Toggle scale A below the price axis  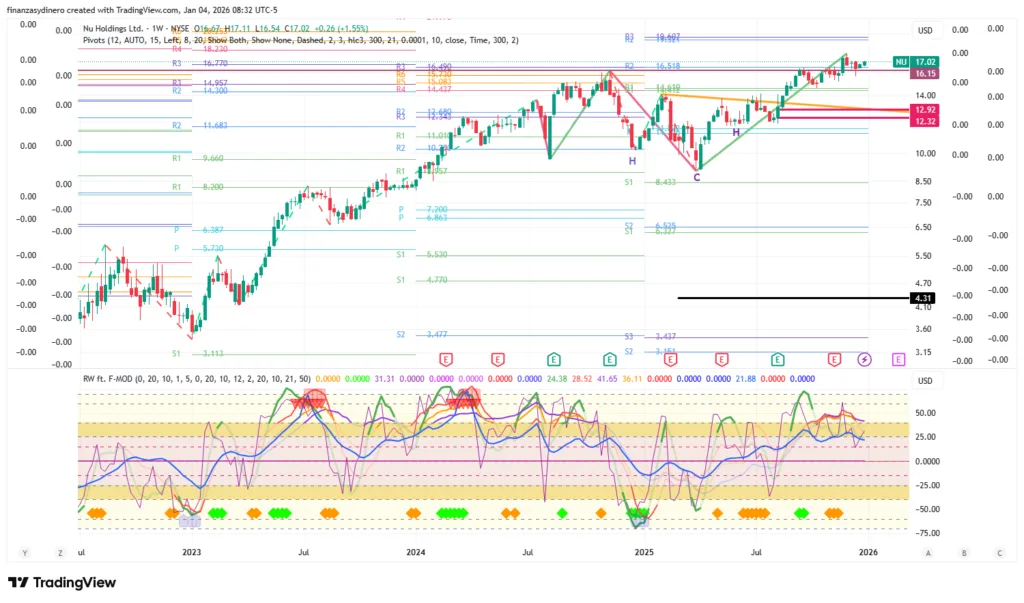pos(928,552)
